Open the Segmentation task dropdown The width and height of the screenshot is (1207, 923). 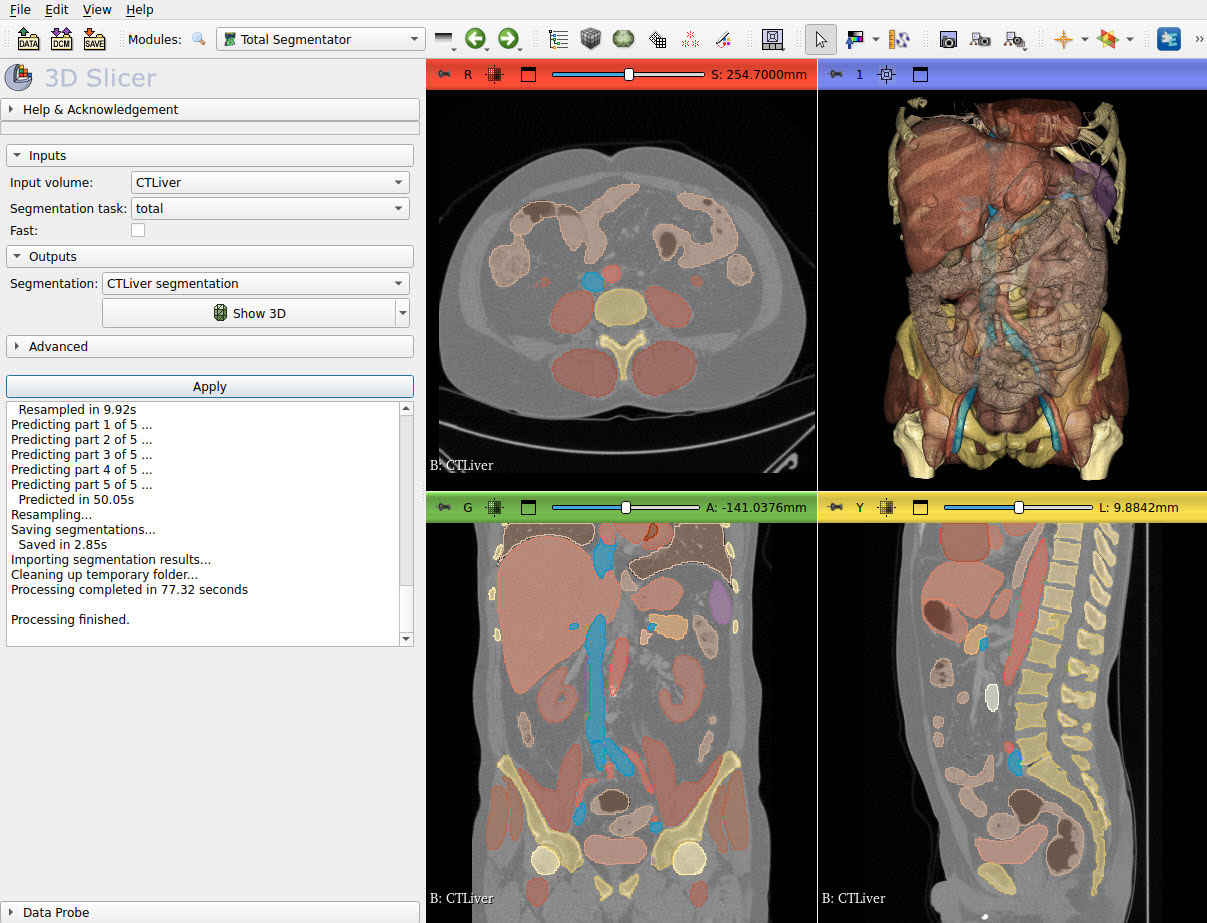pos(269,208)
